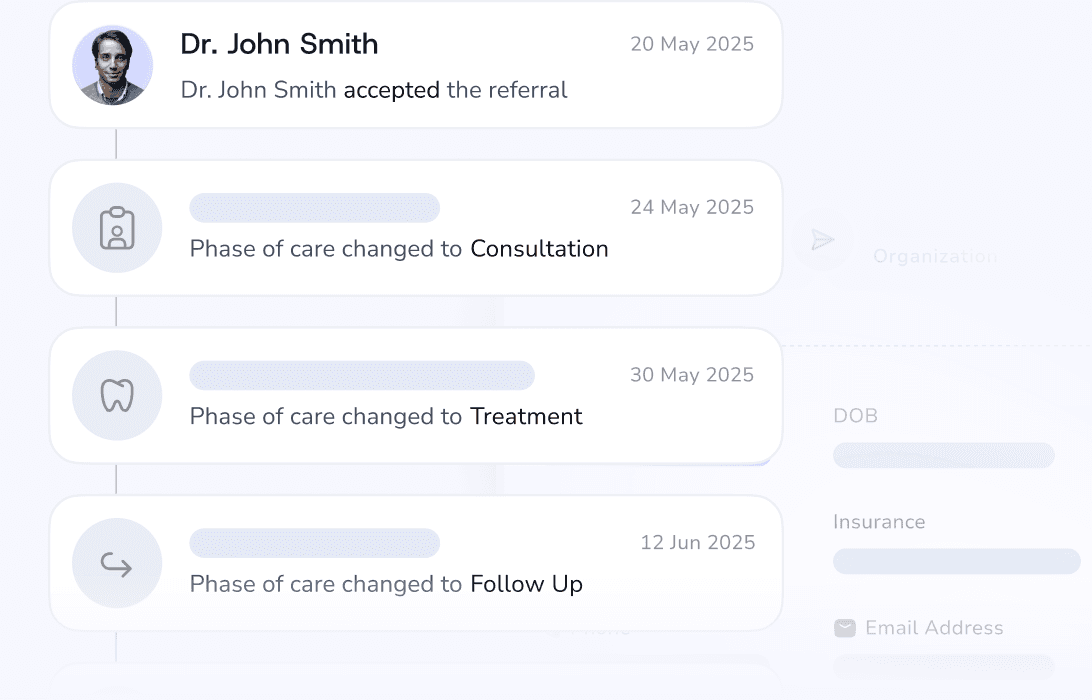Click the envelope icon beside Email Address
The image size is (1092, 700).
click(x=845, y=628)
